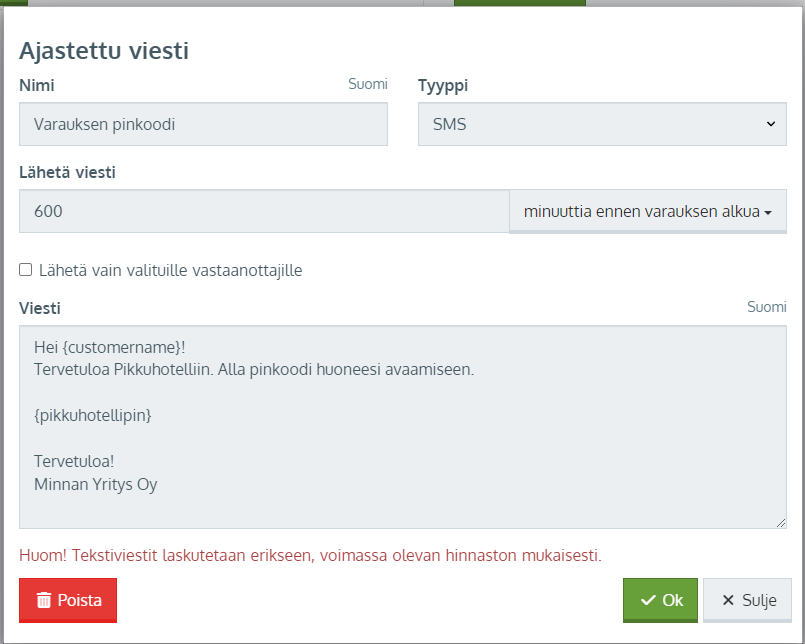The width and height of the screenshot is (805, 644).
Task: Switch Viesti language via Suomi link
Action: point(766,307)
